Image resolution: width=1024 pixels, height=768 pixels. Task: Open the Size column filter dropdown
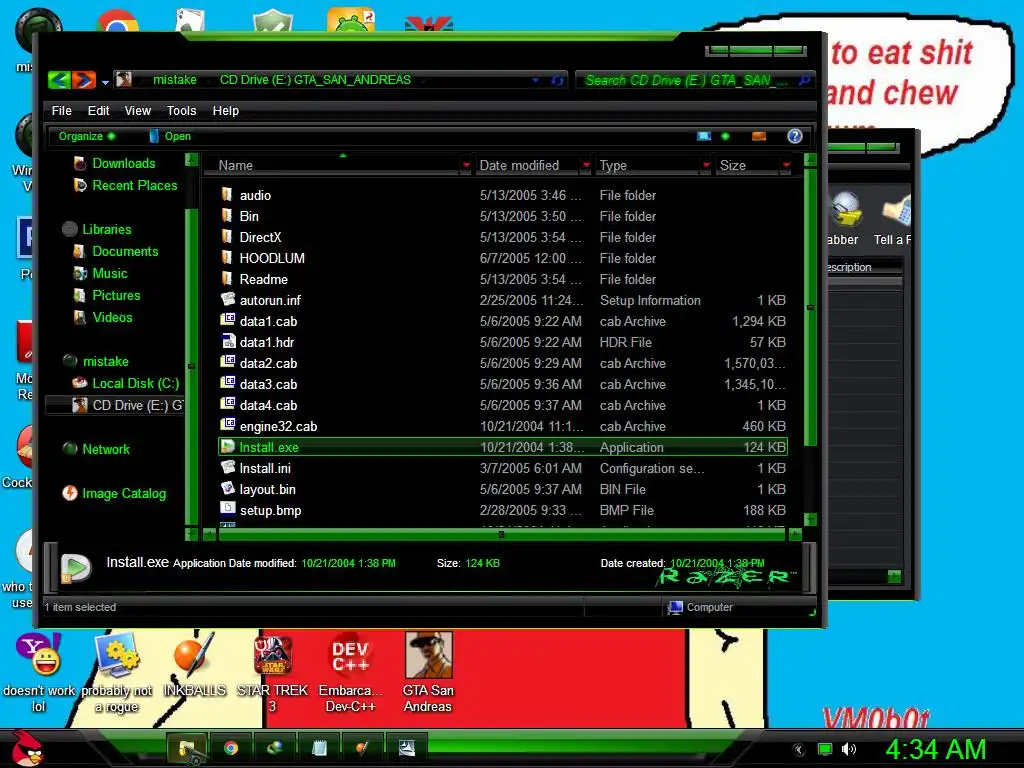point(786,165)
